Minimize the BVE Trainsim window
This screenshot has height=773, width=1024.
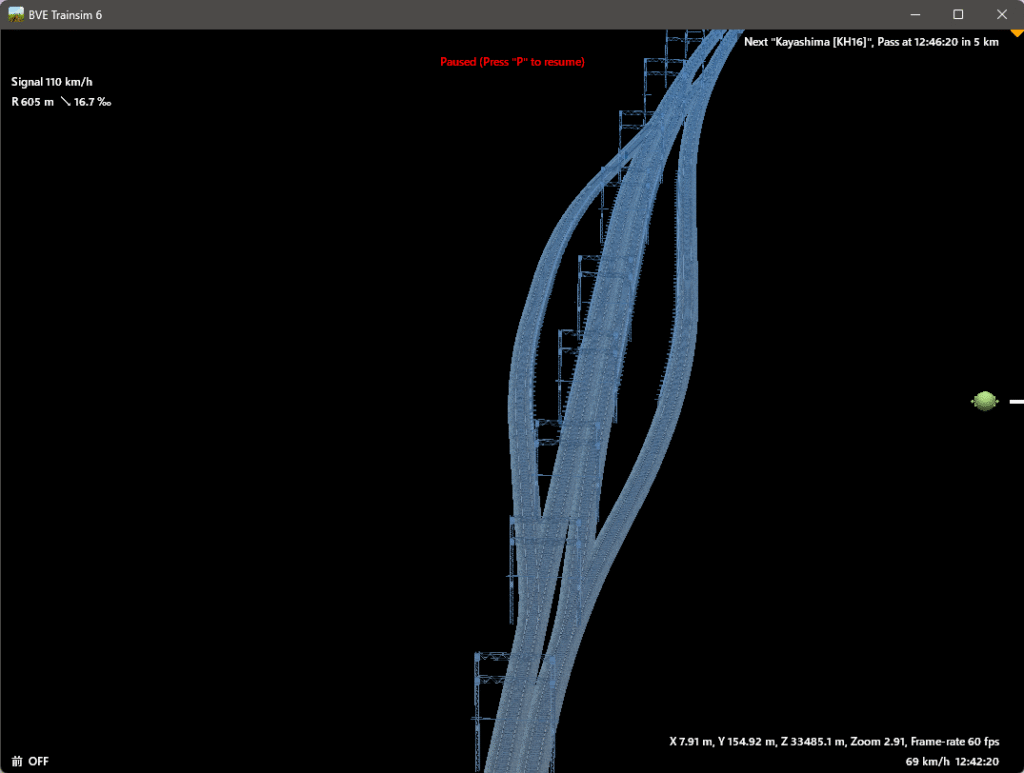[x=914, y=14]
